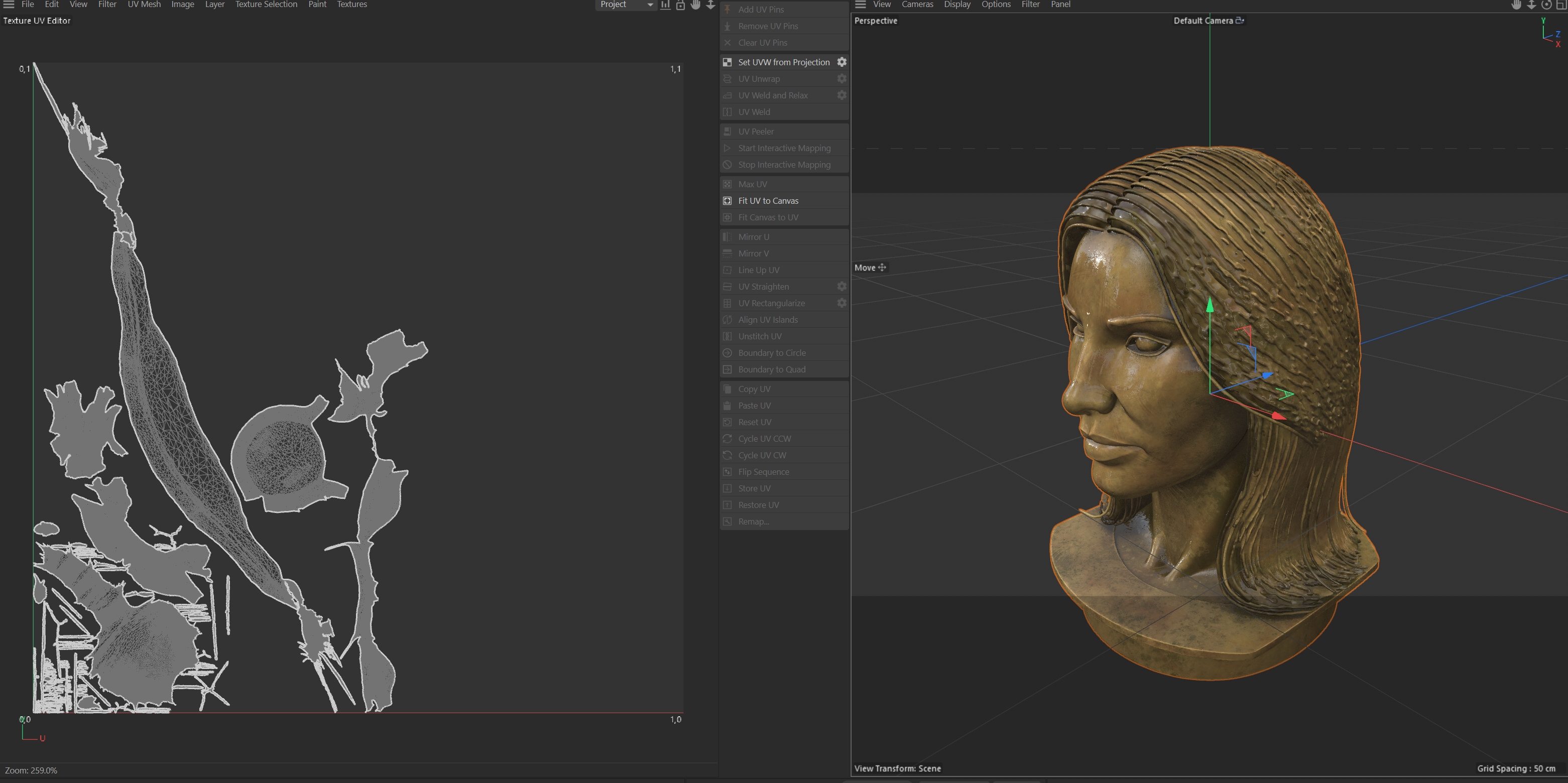Open Set UVW from Projection settings gear
Image resolution: width=1568 pixels, height=783 pixels.
[x=841, y=62]
